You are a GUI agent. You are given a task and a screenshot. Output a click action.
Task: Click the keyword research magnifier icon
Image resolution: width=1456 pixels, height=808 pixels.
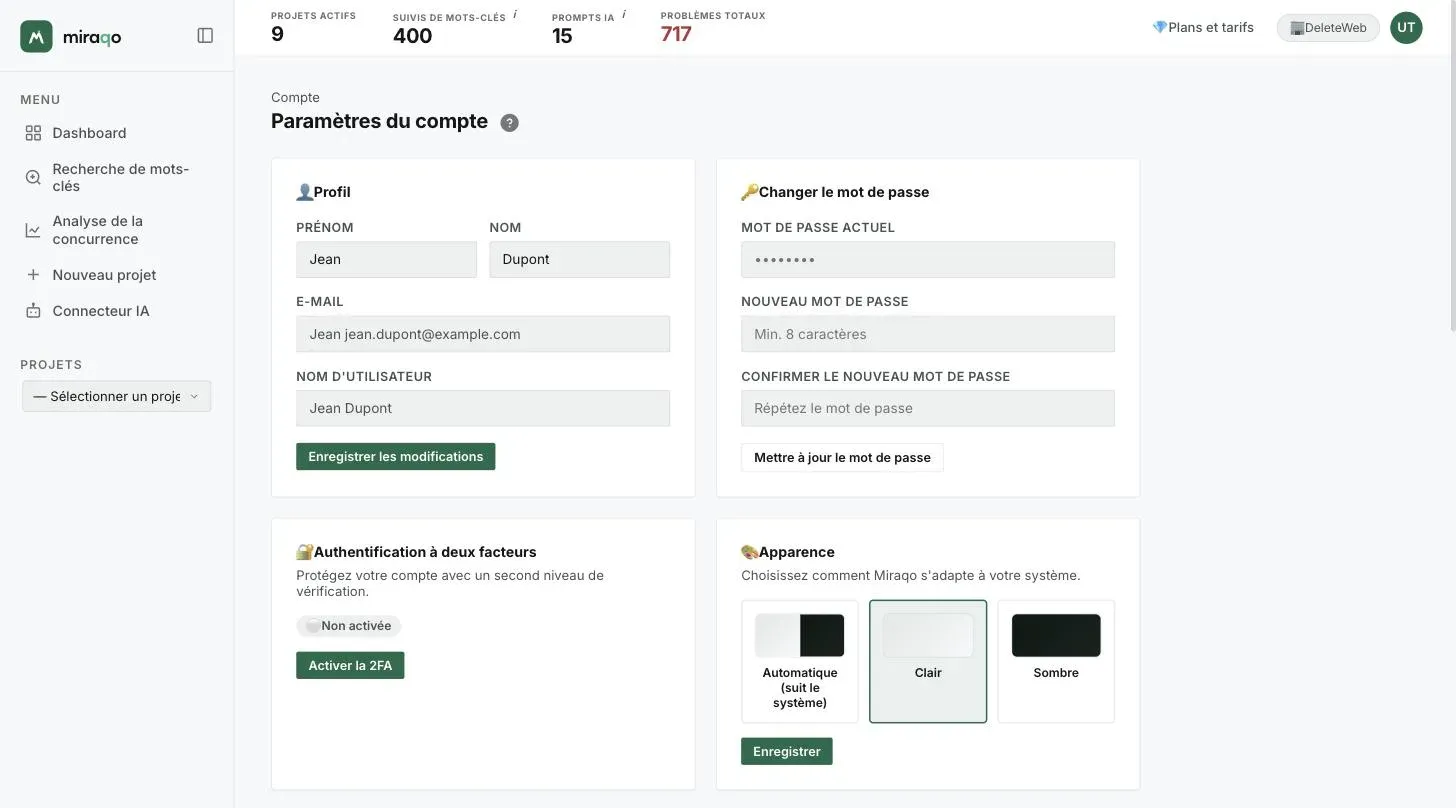tap(33, 177)
